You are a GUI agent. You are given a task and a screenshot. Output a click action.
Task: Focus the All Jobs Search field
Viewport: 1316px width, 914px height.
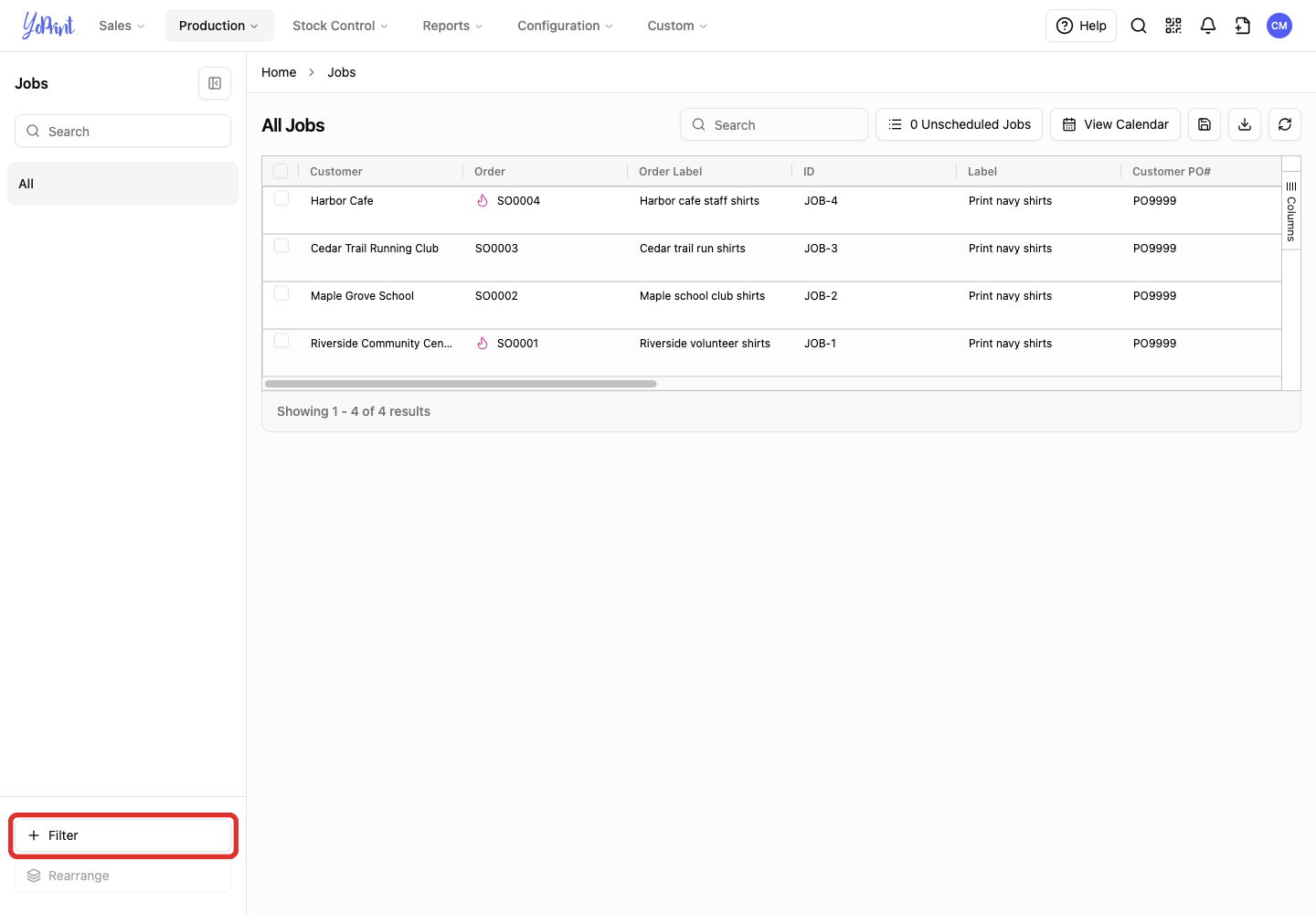(x=774, y=124)
